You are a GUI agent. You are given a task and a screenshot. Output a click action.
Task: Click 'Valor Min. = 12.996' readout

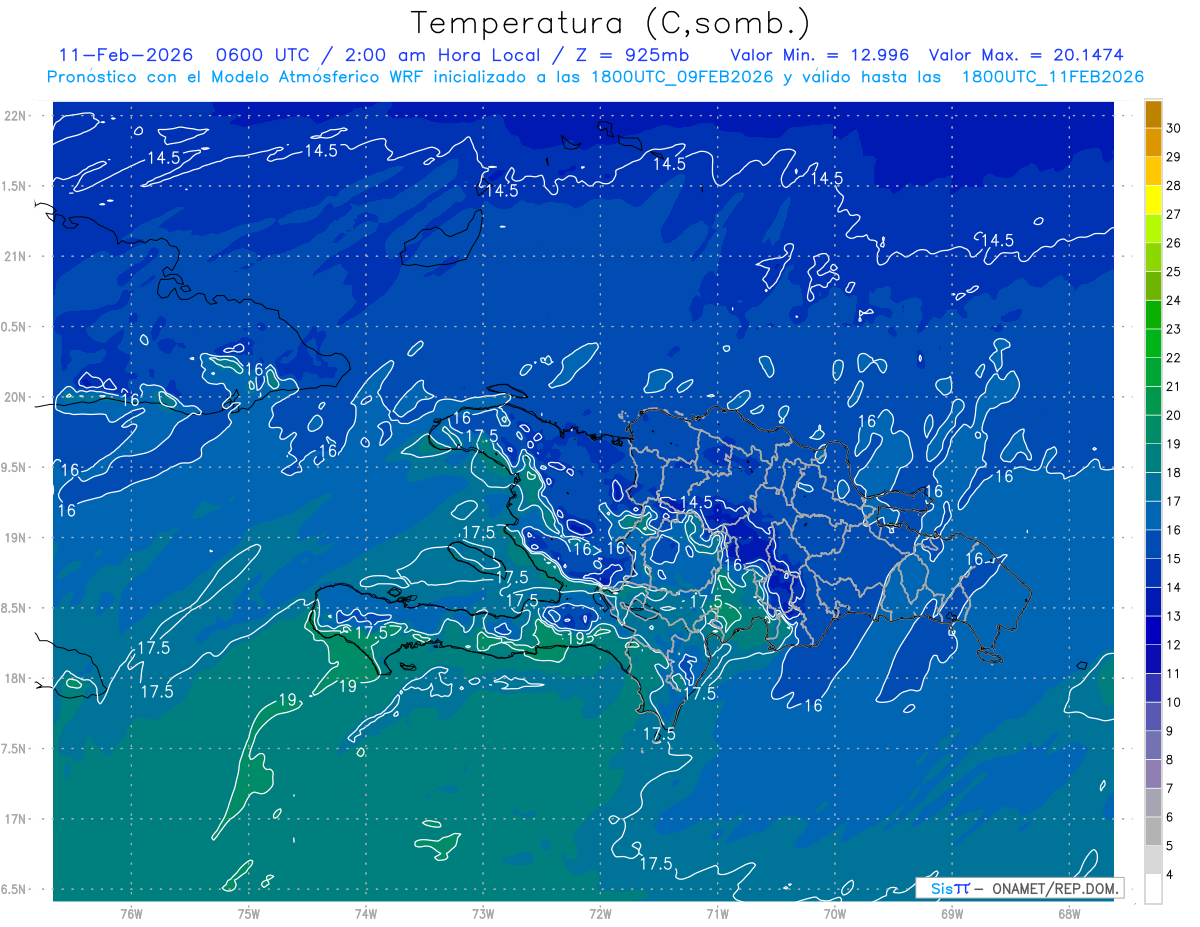click(x=819, y=55)
